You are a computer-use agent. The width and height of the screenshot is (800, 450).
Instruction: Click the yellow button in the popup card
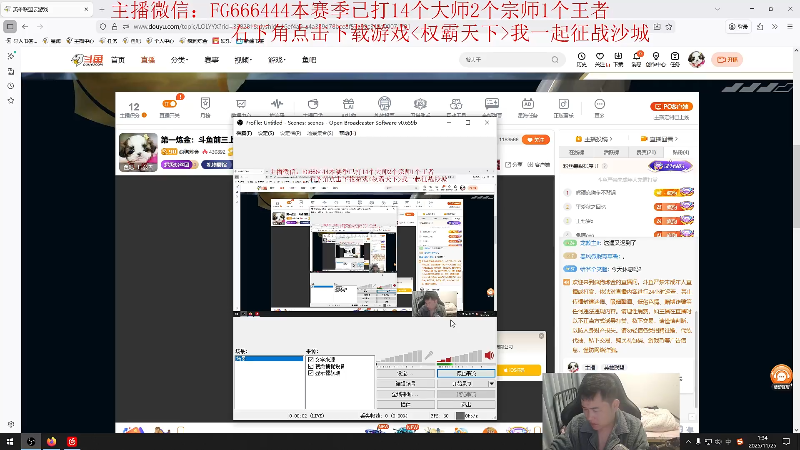tap(517, 370)
